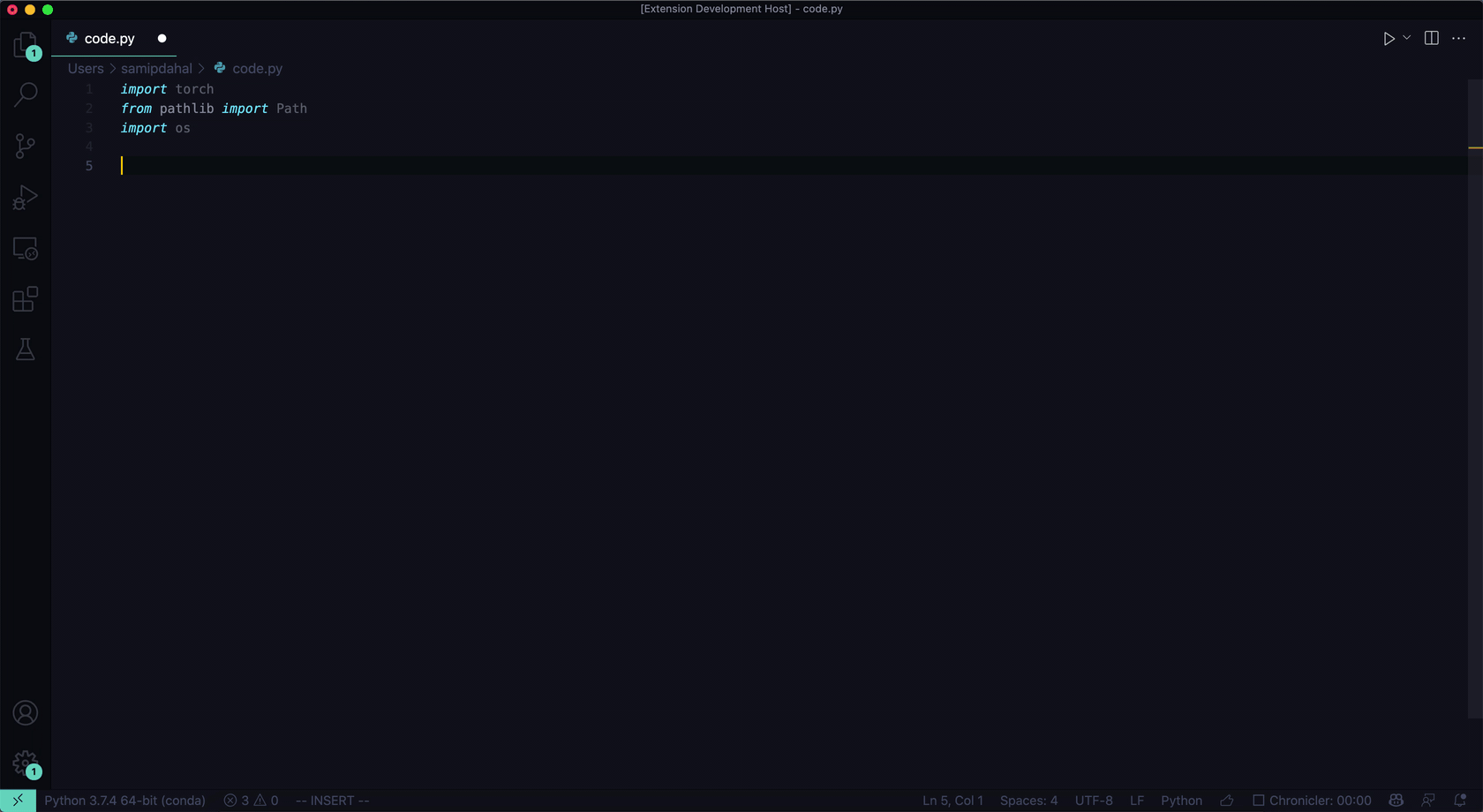
Task: Click line number 1 in the gutter
Action: pyautogui.click(x=89, y=89)
